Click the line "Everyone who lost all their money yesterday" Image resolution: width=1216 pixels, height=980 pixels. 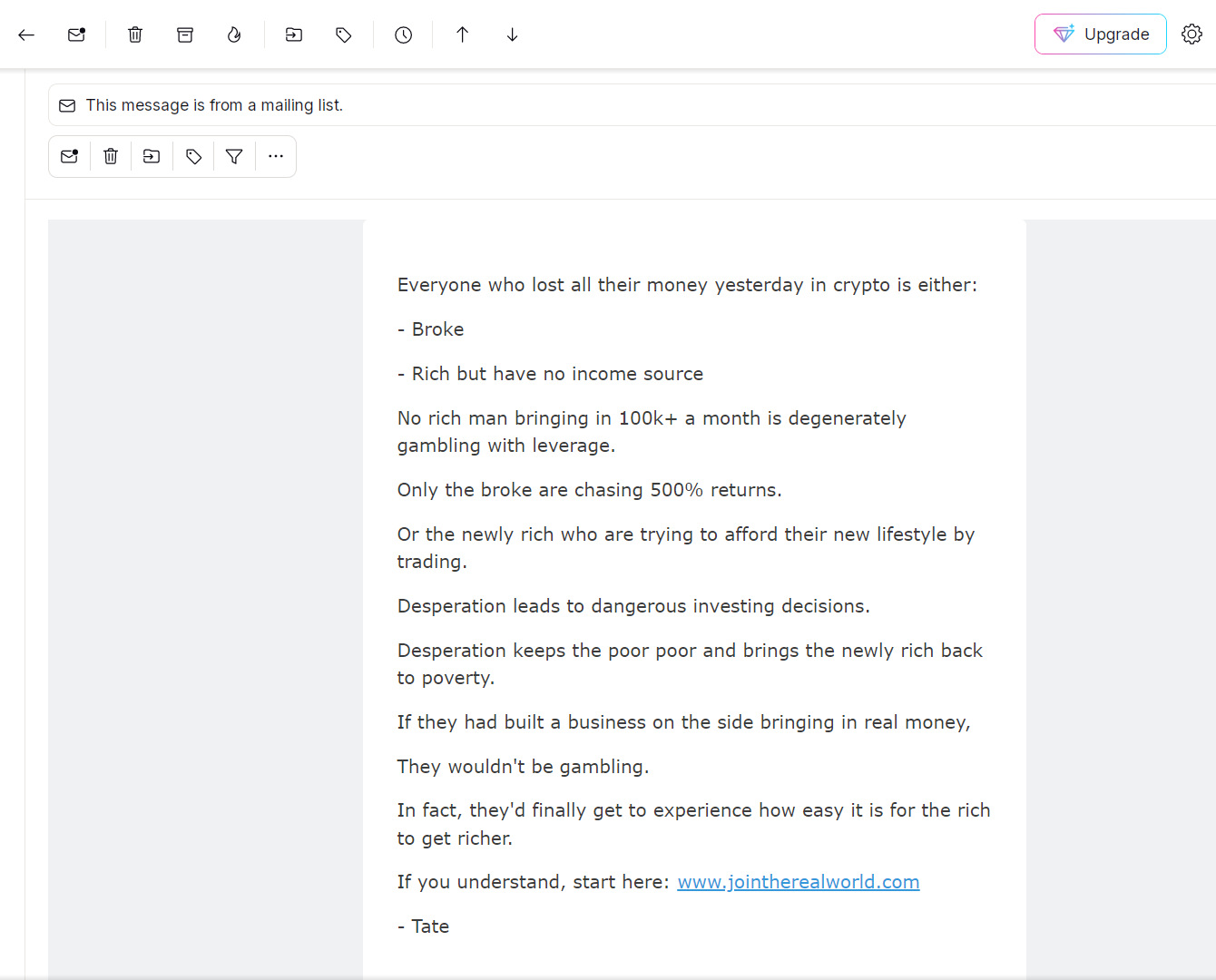[x=687, y=285]
